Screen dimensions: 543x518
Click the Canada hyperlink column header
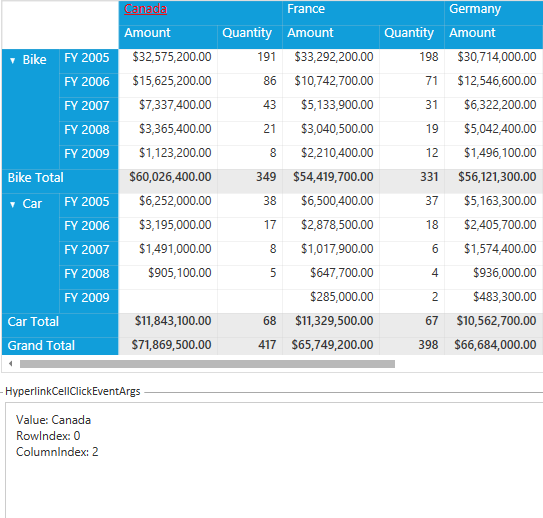145,9
